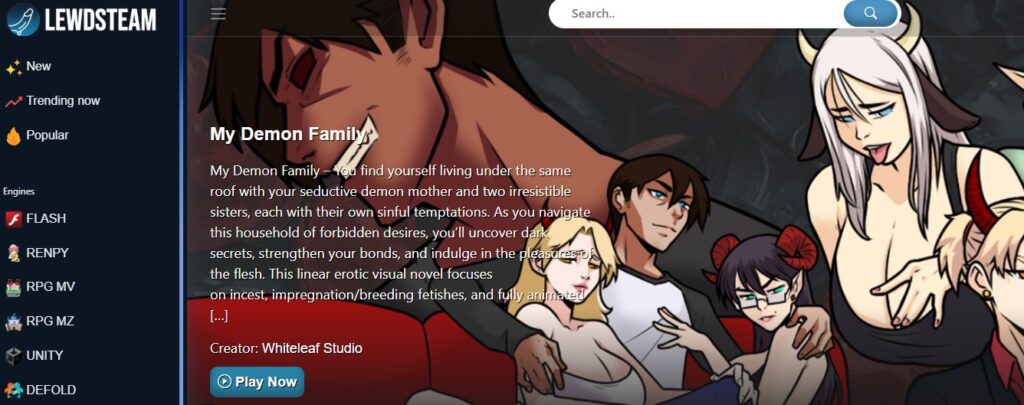The image size is (1024, 405).
Task: Click the Play Now button
Action: pos(257,381)
